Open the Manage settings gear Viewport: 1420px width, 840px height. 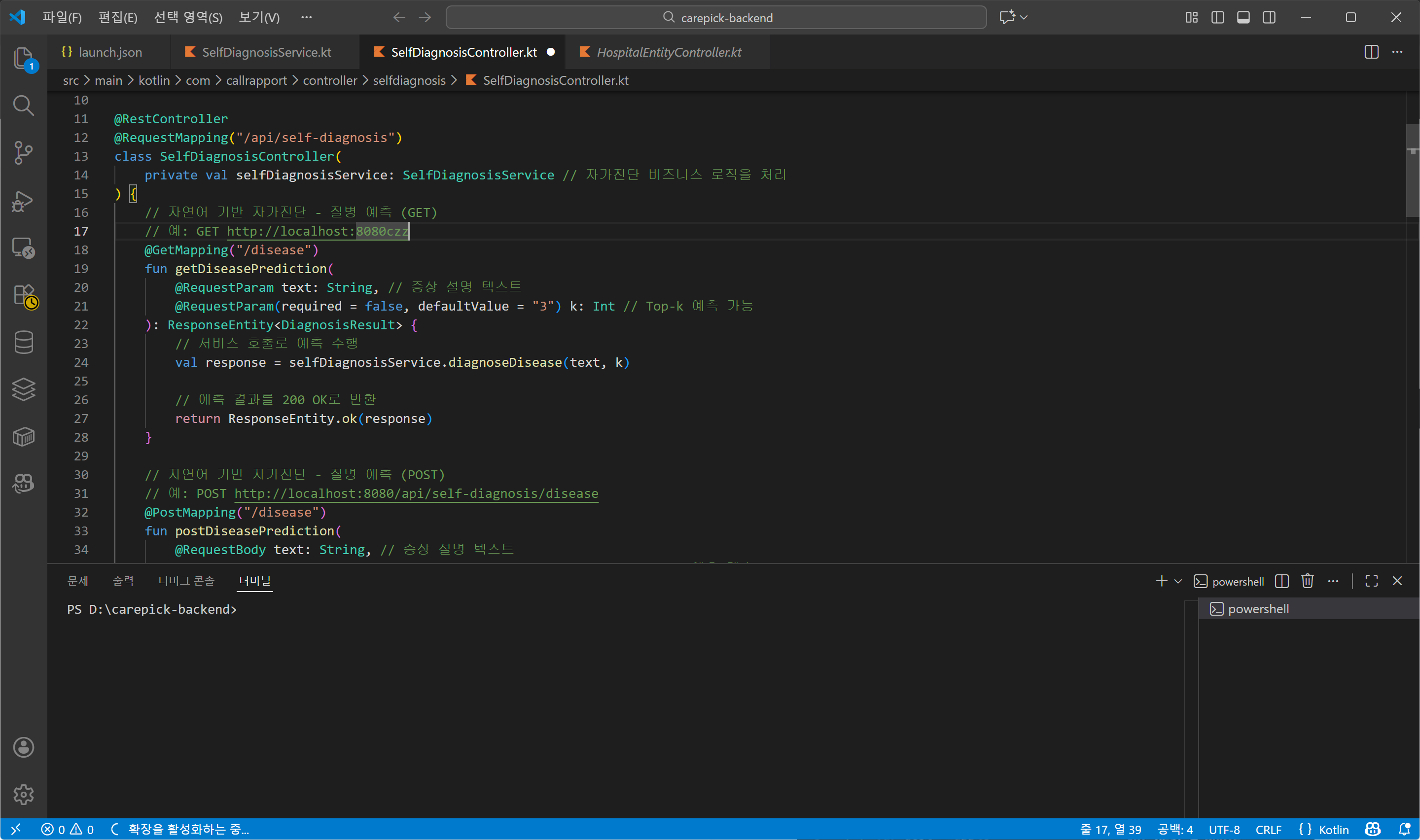coord(24,795)
